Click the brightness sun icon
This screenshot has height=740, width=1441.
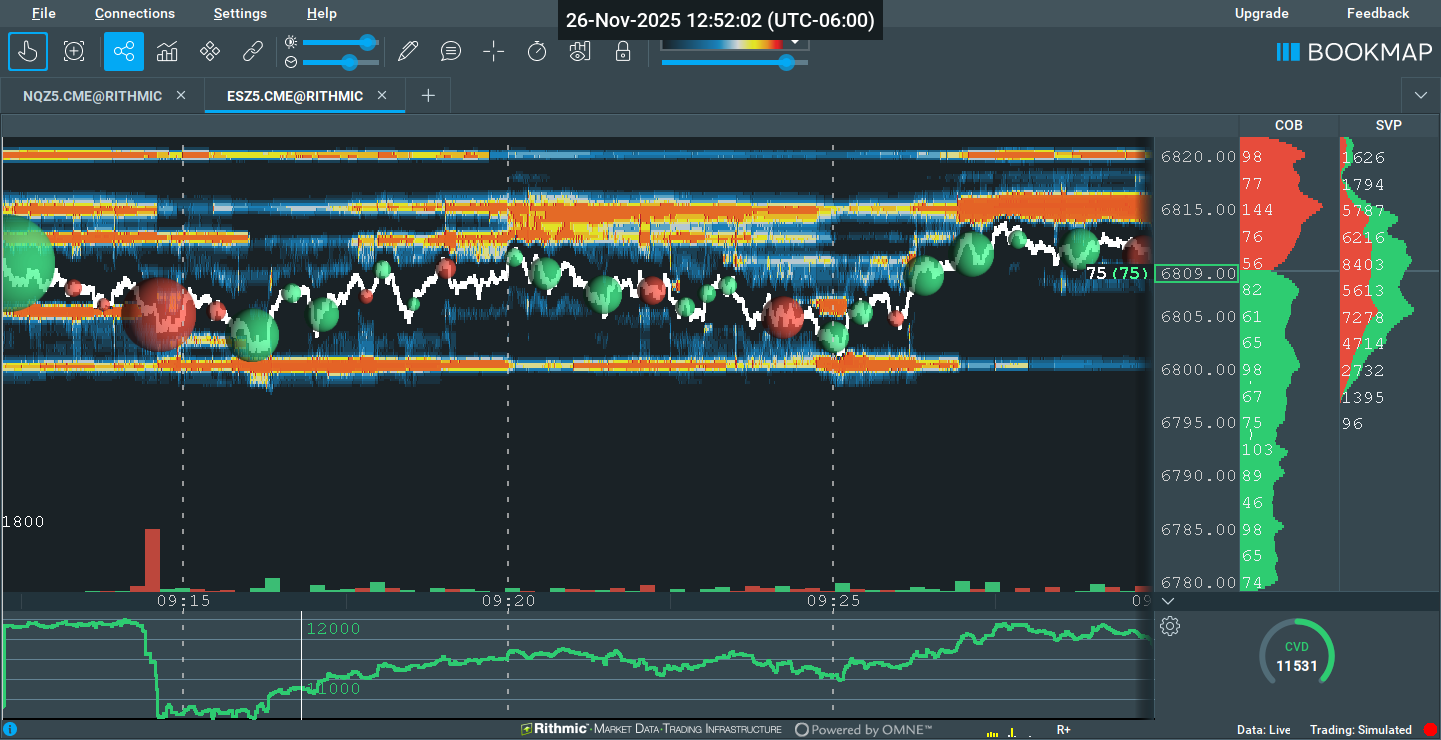click(x=291, y=42)
